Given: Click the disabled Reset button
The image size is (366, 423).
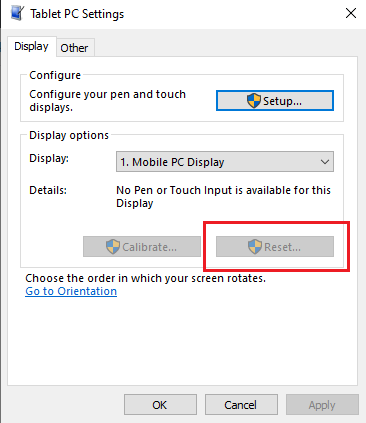Looking at the screenshot, I should click(x=275, y=247).
